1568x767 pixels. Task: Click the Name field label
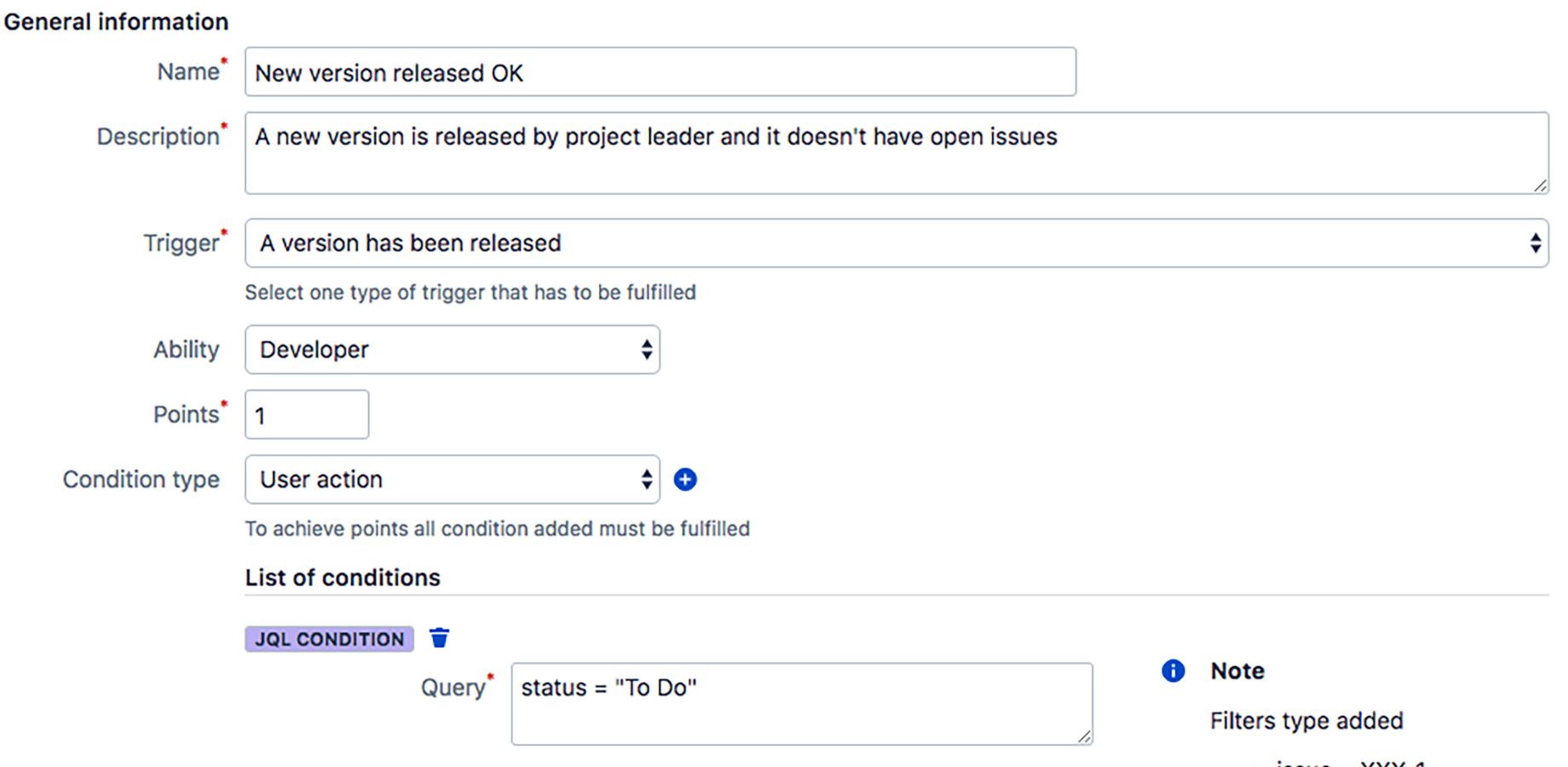[x=188, y=72]
